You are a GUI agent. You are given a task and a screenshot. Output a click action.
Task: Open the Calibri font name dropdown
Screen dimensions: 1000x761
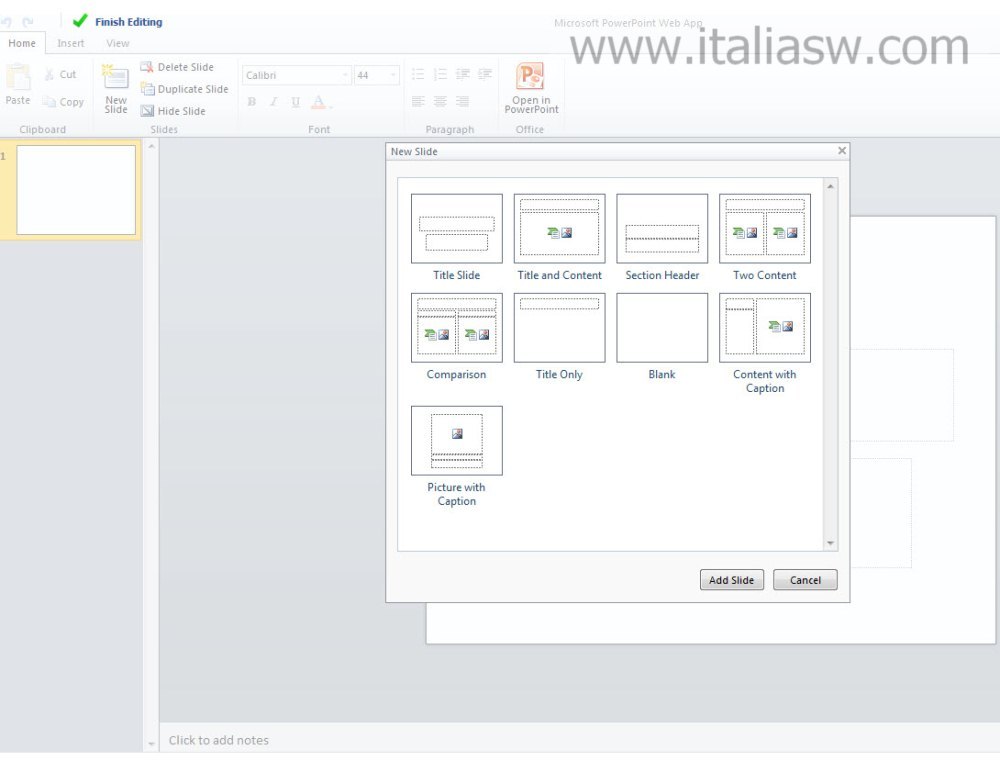[346, 75]
